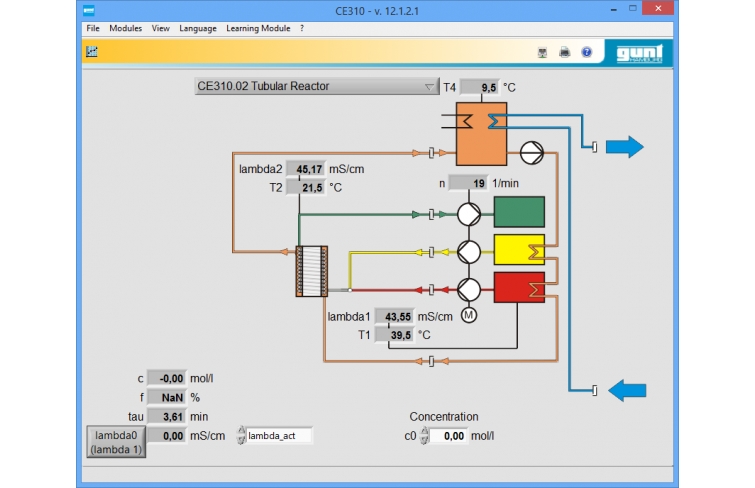The width and height of the screenshot is (755, 488).
Task: Click the T4 temperature value 9,5
Action: [x=480, y=88]
